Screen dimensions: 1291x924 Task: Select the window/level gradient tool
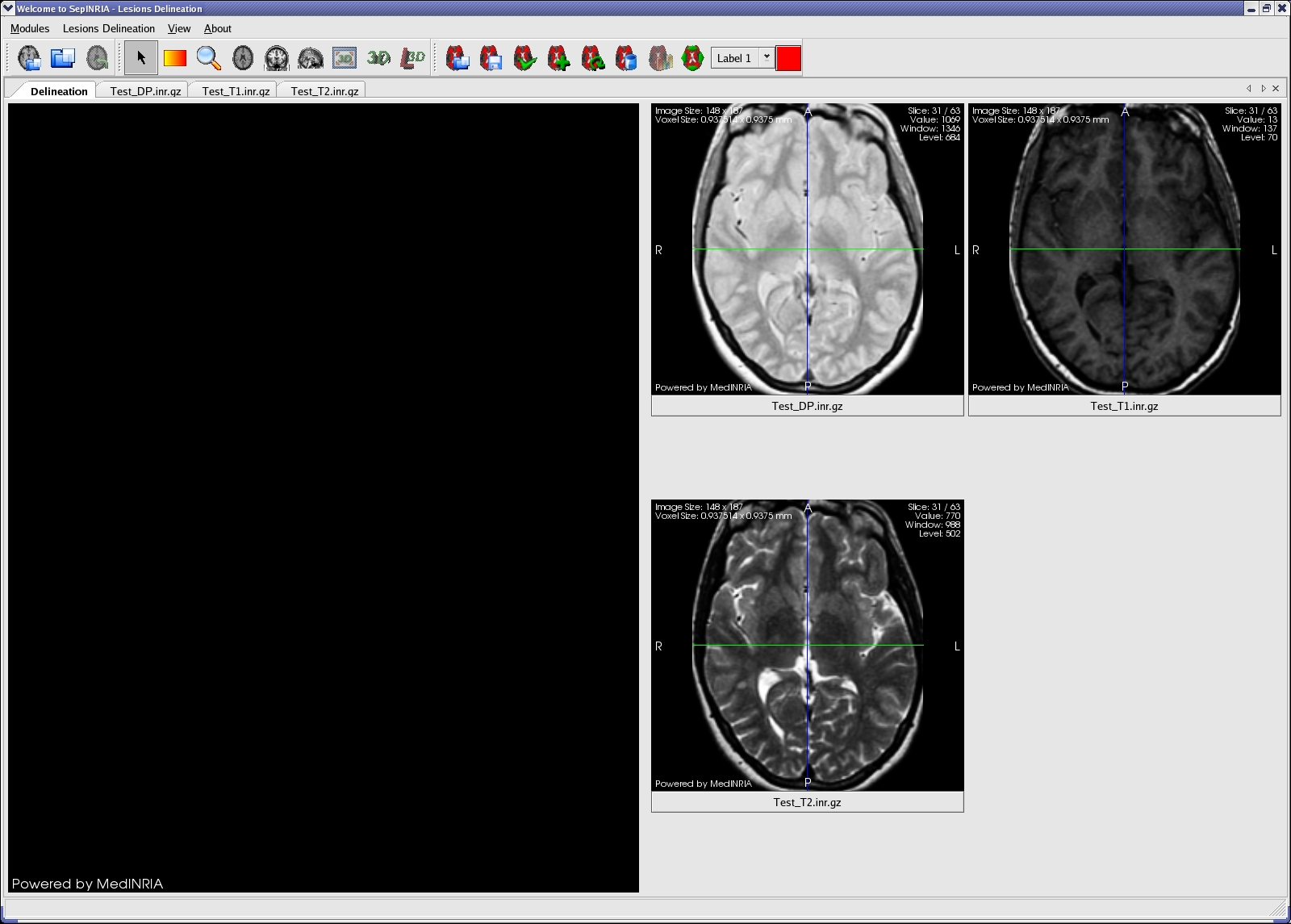175,58
